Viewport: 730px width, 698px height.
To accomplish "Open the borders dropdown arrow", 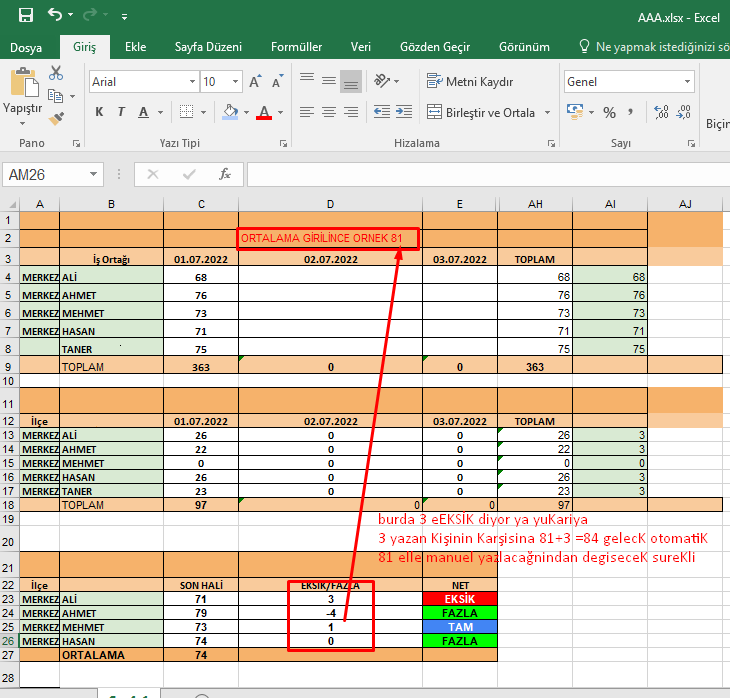I will click(x=203, y=112).
